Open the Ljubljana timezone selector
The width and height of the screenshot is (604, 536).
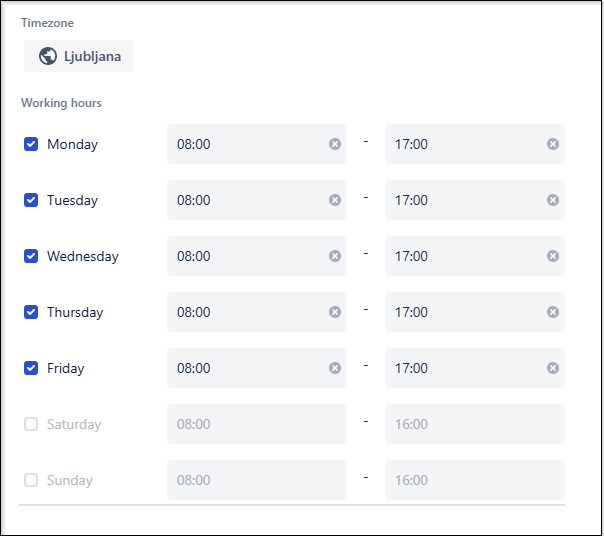pyautogui.click(x=79, y=56)
